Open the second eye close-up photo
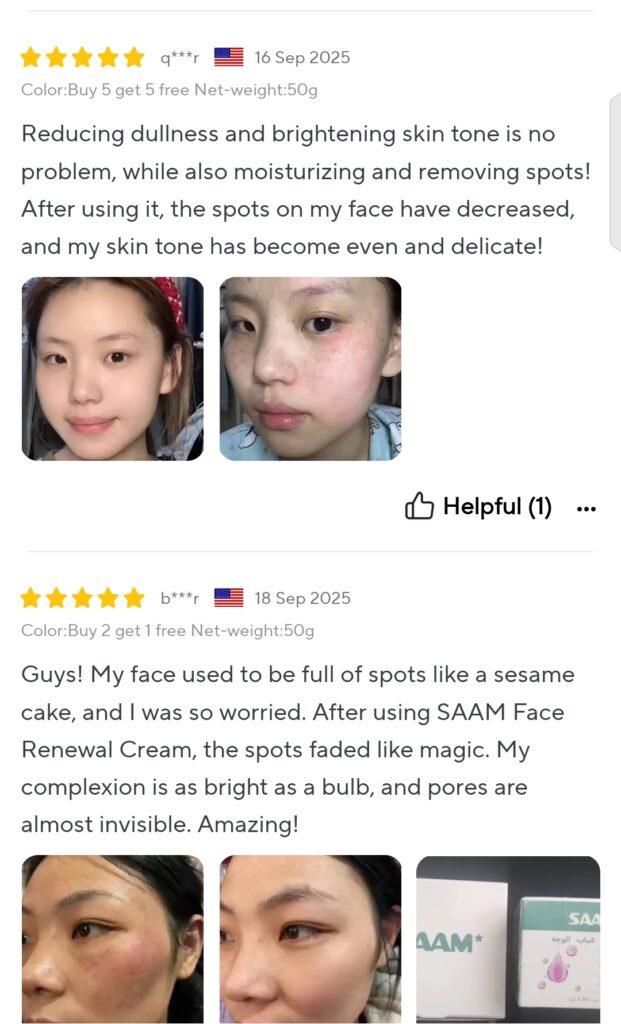This screenshot has height=1024, width=621. pos(310,939)
